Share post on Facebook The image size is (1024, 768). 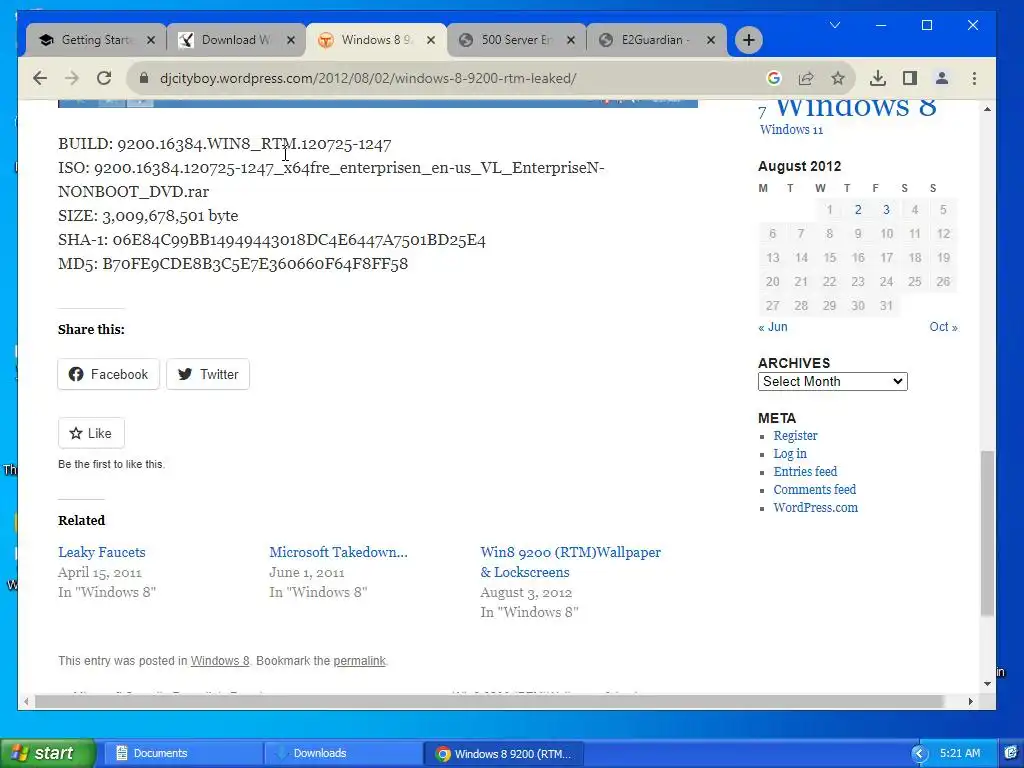[108, 374]
